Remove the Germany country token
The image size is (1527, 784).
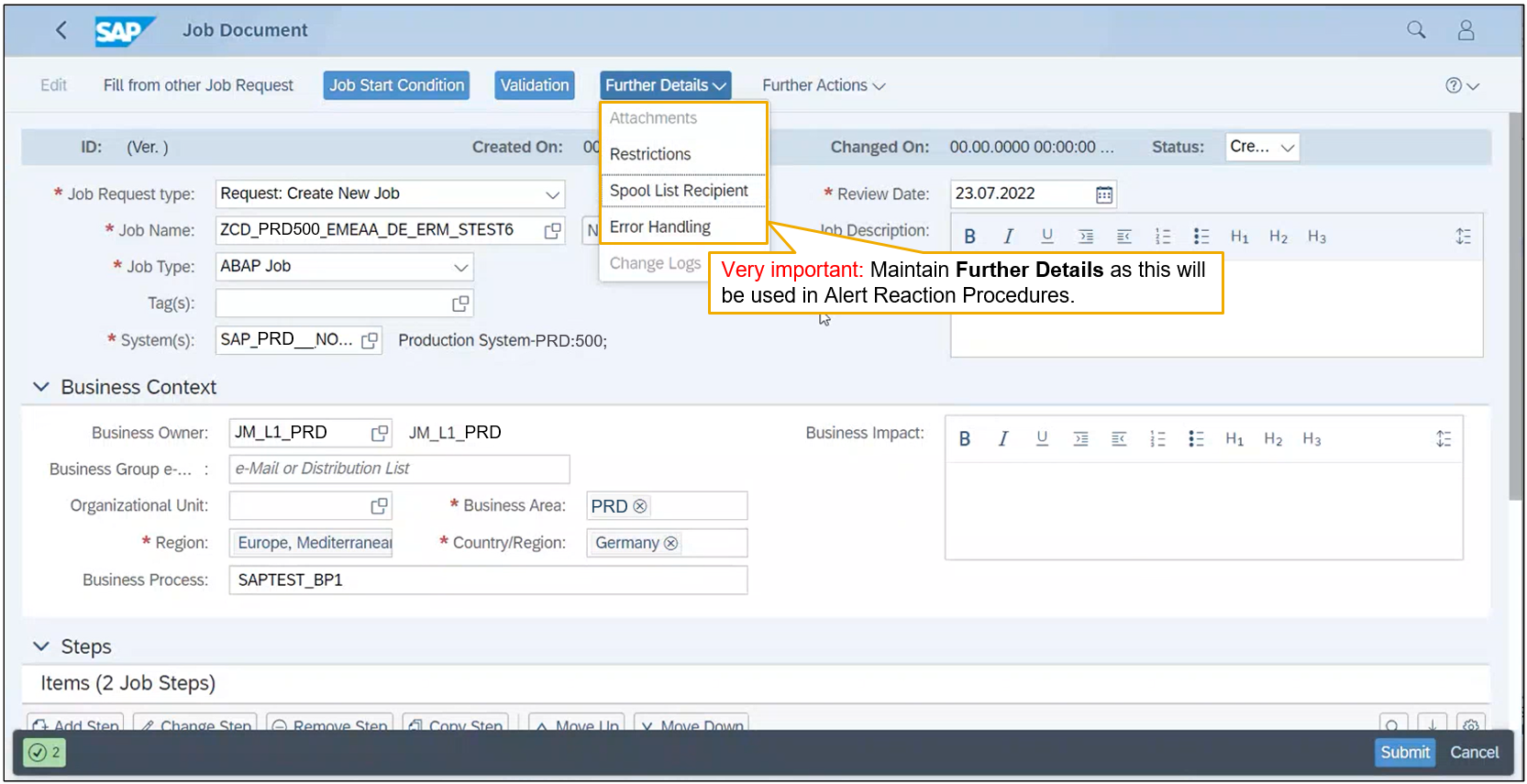(x=670, y=543)
